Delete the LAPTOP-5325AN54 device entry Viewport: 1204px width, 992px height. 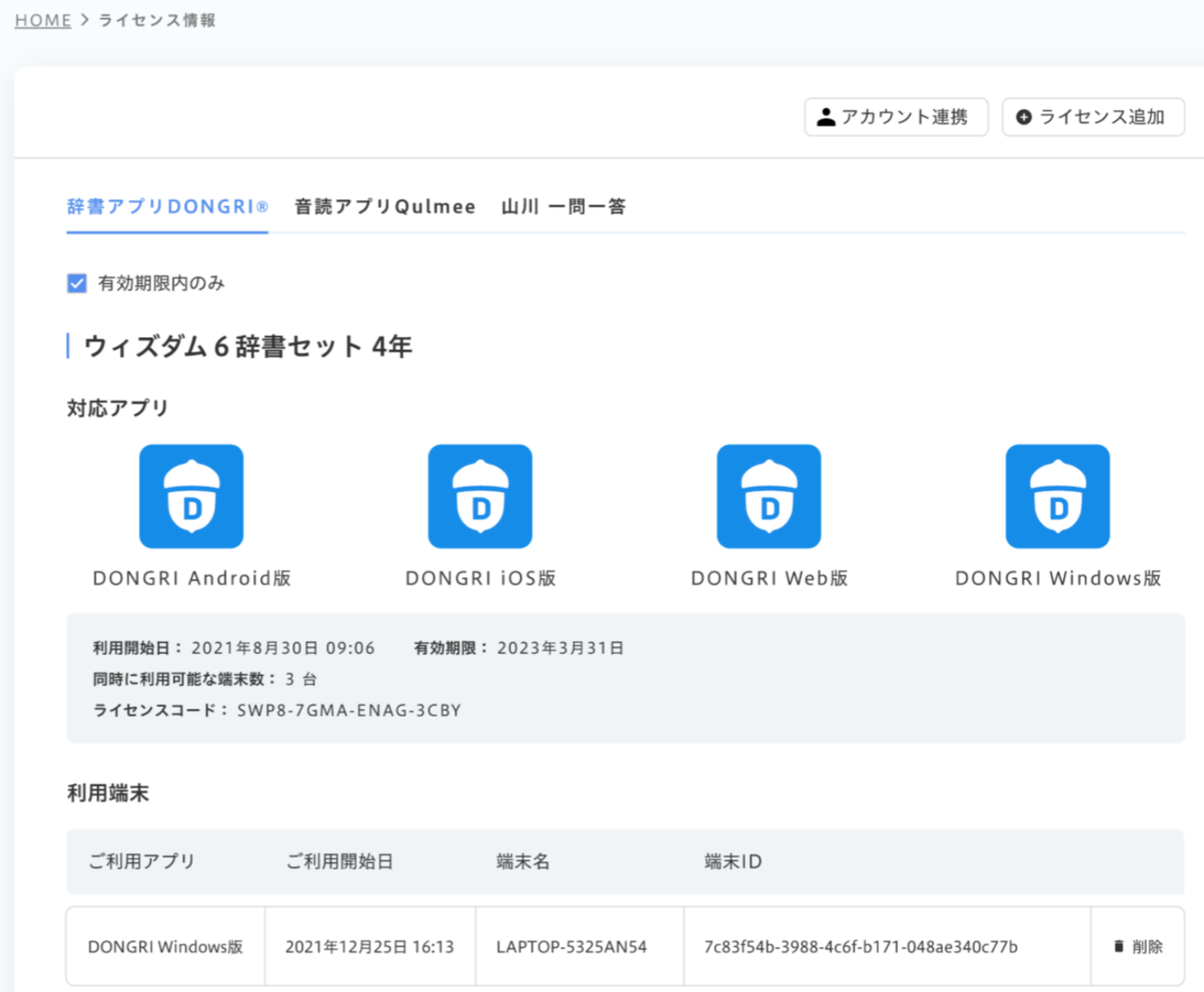click(x=1138, y=946)
